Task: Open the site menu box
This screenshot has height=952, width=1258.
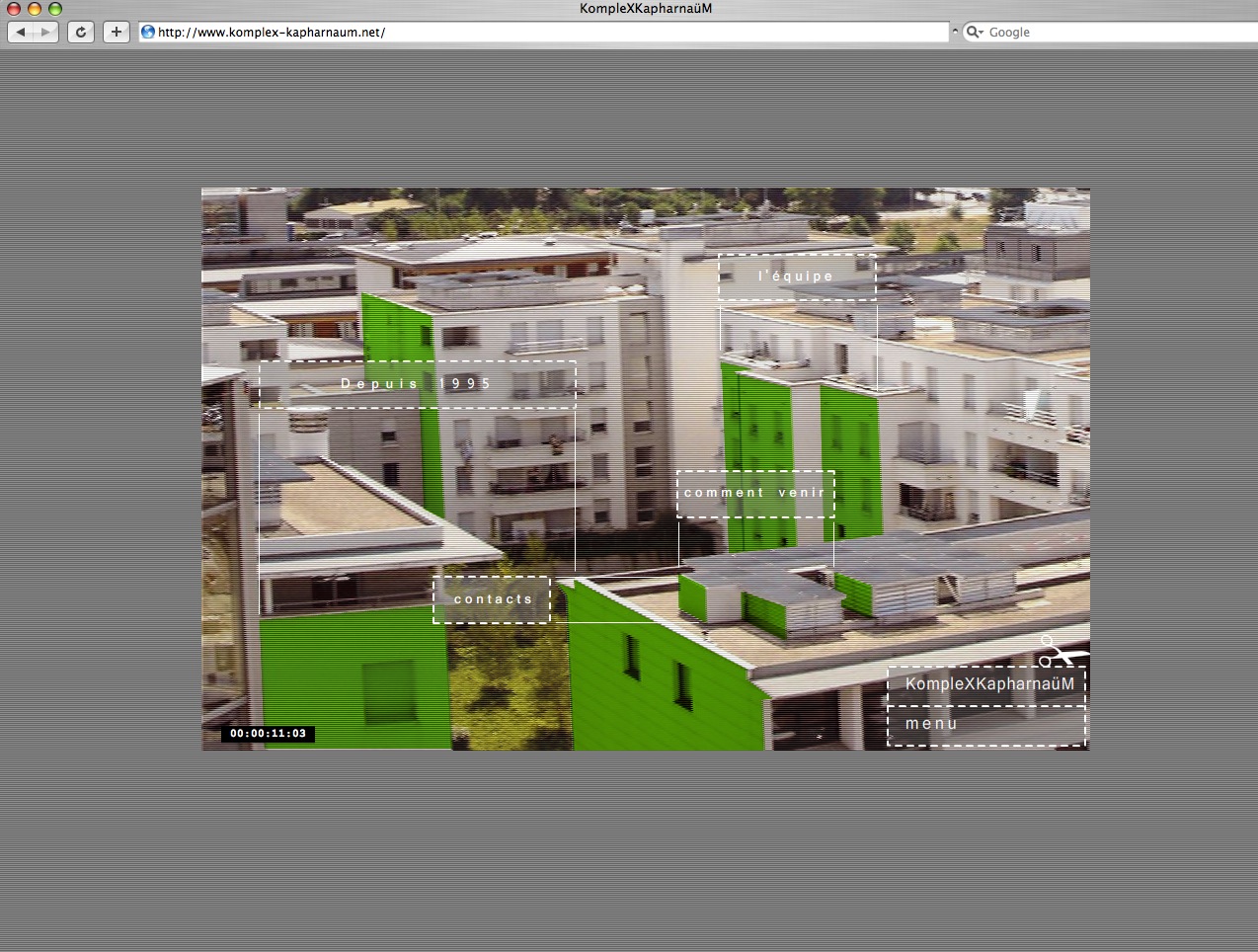Action: click(x=986, y=725)
